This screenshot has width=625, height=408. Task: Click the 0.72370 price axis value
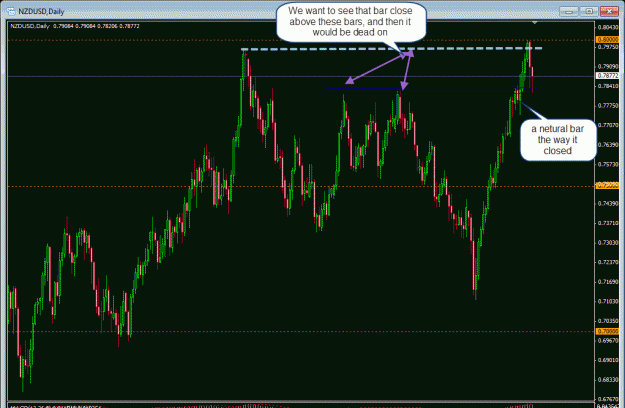point(607,262)
